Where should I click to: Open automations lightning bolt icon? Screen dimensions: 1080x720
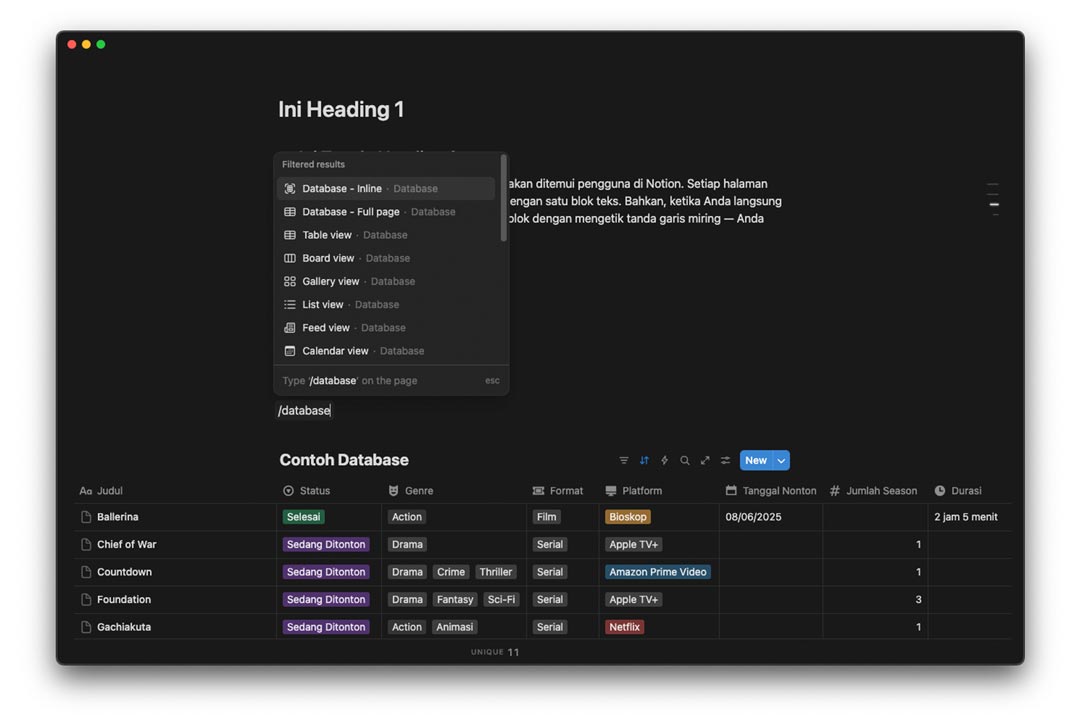pos(664,461)
